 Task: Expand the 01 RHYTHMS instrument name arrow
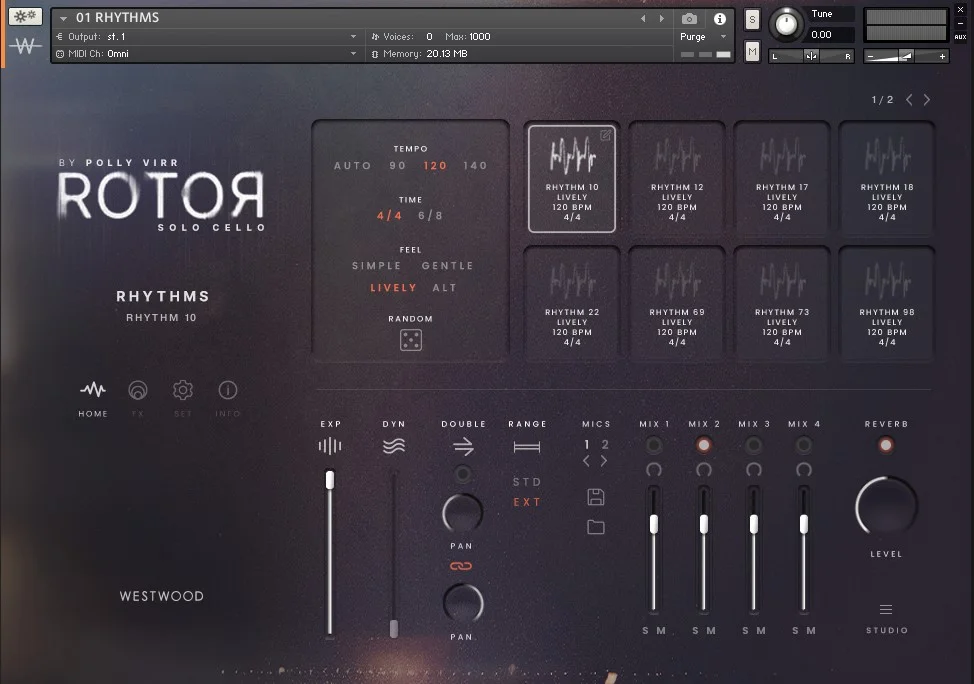[x=63, y=19]
